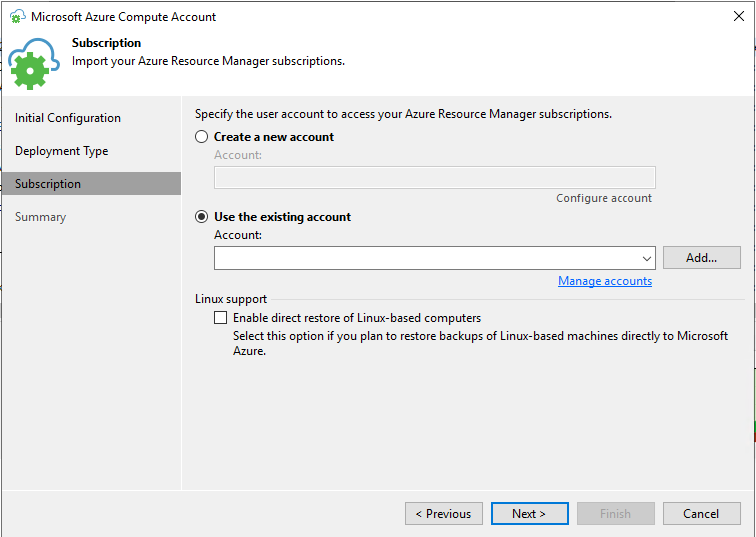Close the Microsoft Azure Compute Account dialog
The width and height of the screenshot is (756, 537).
(x=738, y=17)
